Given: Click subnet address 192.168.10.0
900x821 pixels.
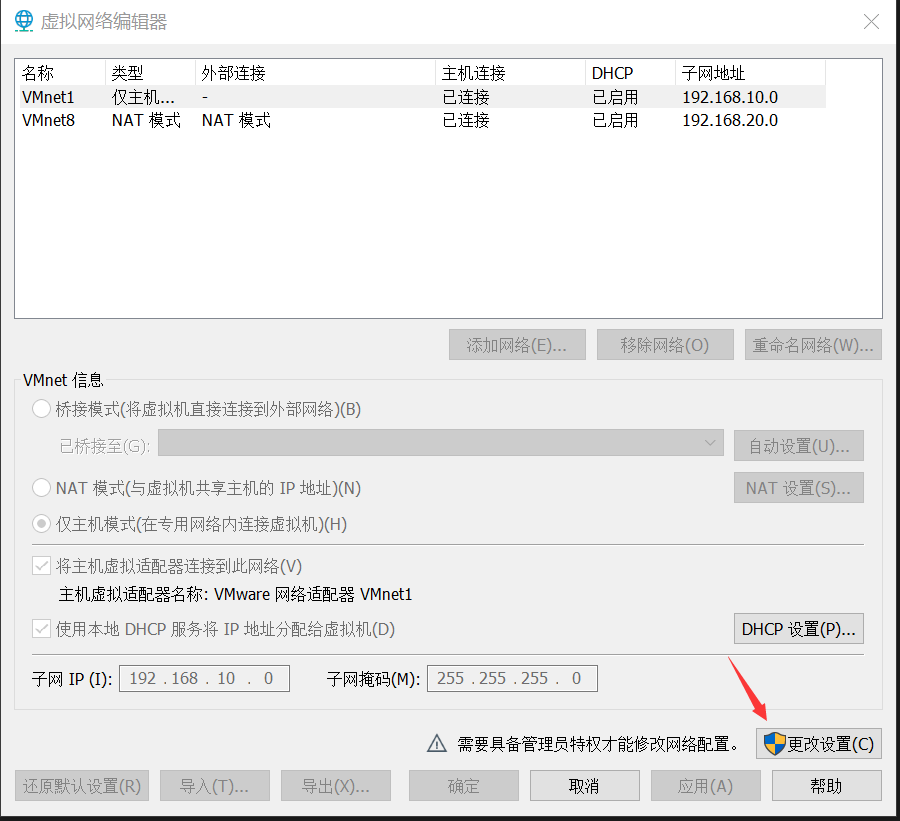Looking at the screenshot, I should coord(730,97).
